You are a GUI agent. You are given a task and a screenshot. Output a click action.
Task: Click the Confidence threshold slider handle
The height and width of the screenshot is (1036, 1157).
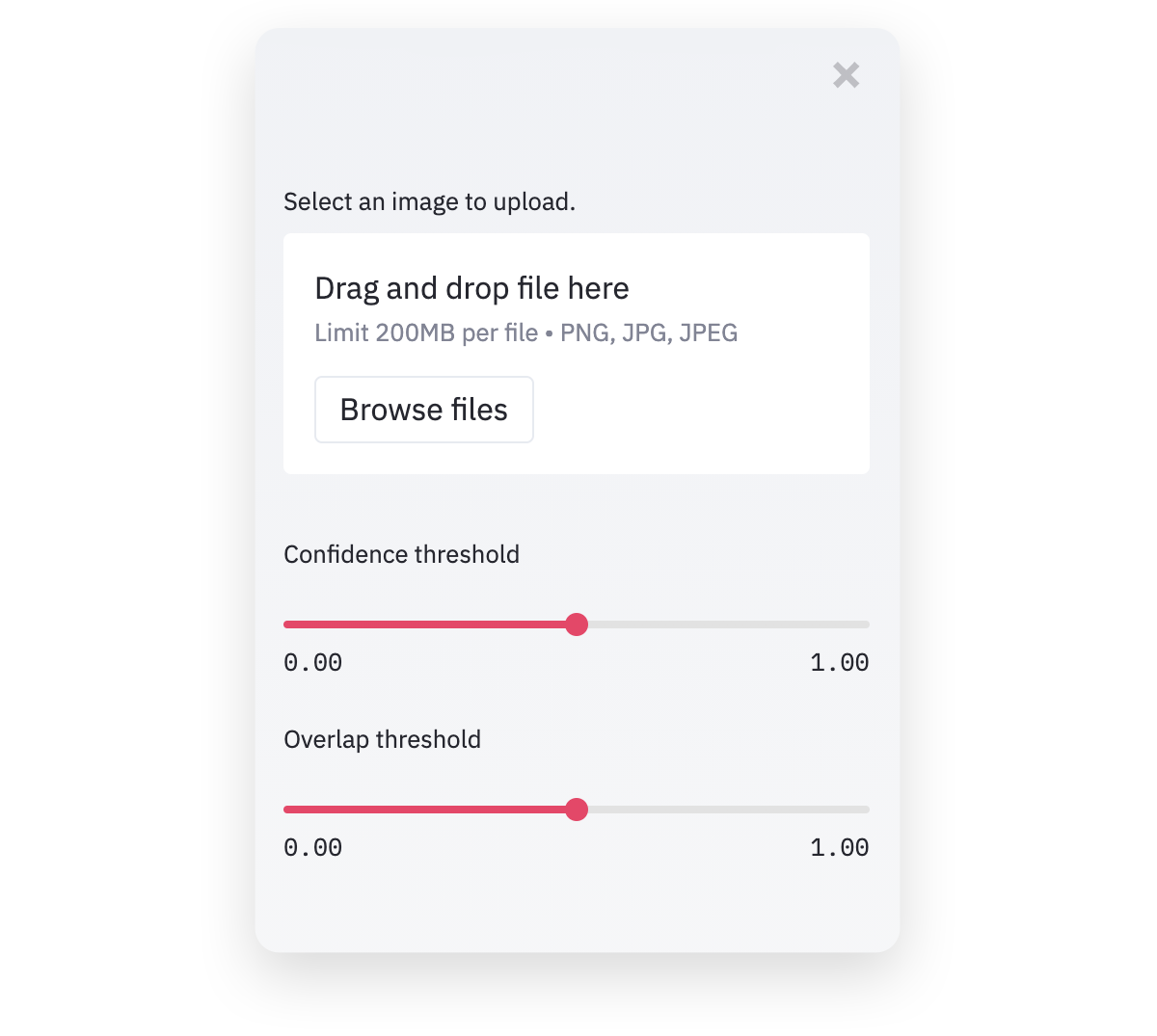[577, 624]
